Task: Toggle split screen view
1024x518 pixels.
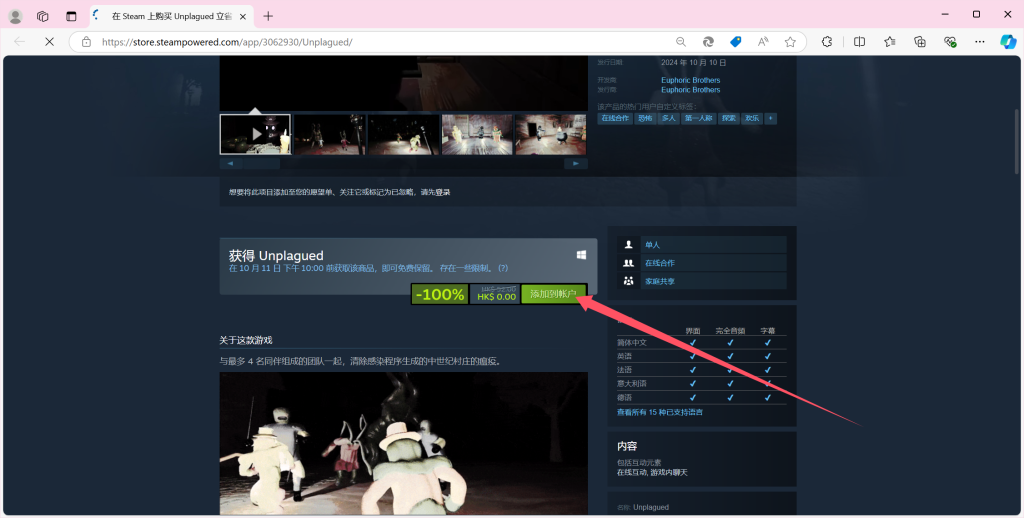Action: click(x=859, y=42)
